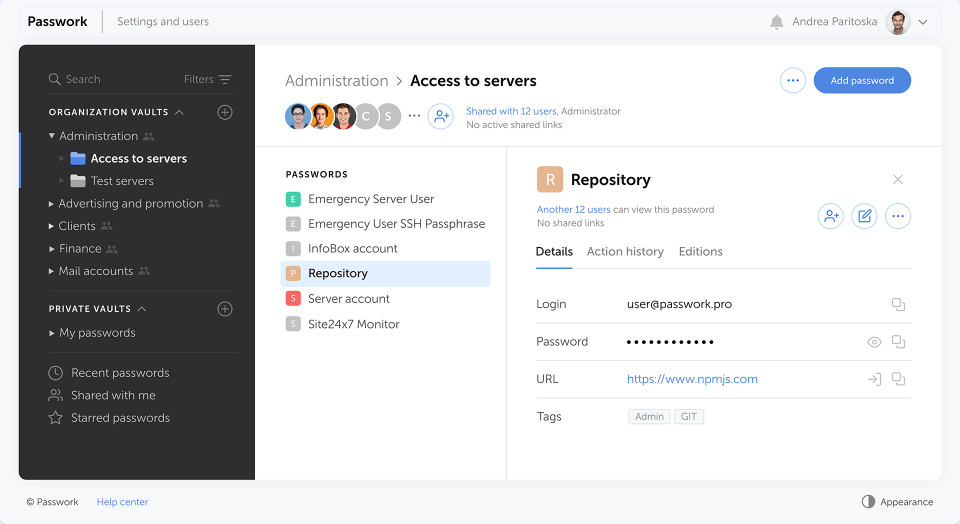Expand the Advertising and promotion vault

pyautogui.click(x=52, y=204)
